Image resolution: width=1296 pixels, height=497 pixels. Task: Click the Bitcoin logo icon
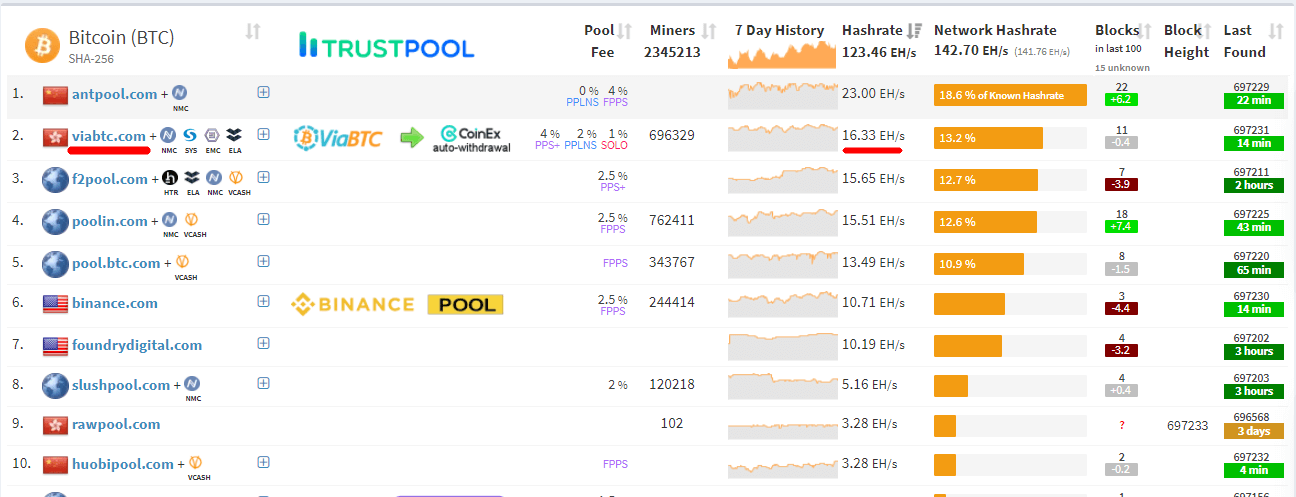click(42, 45)
